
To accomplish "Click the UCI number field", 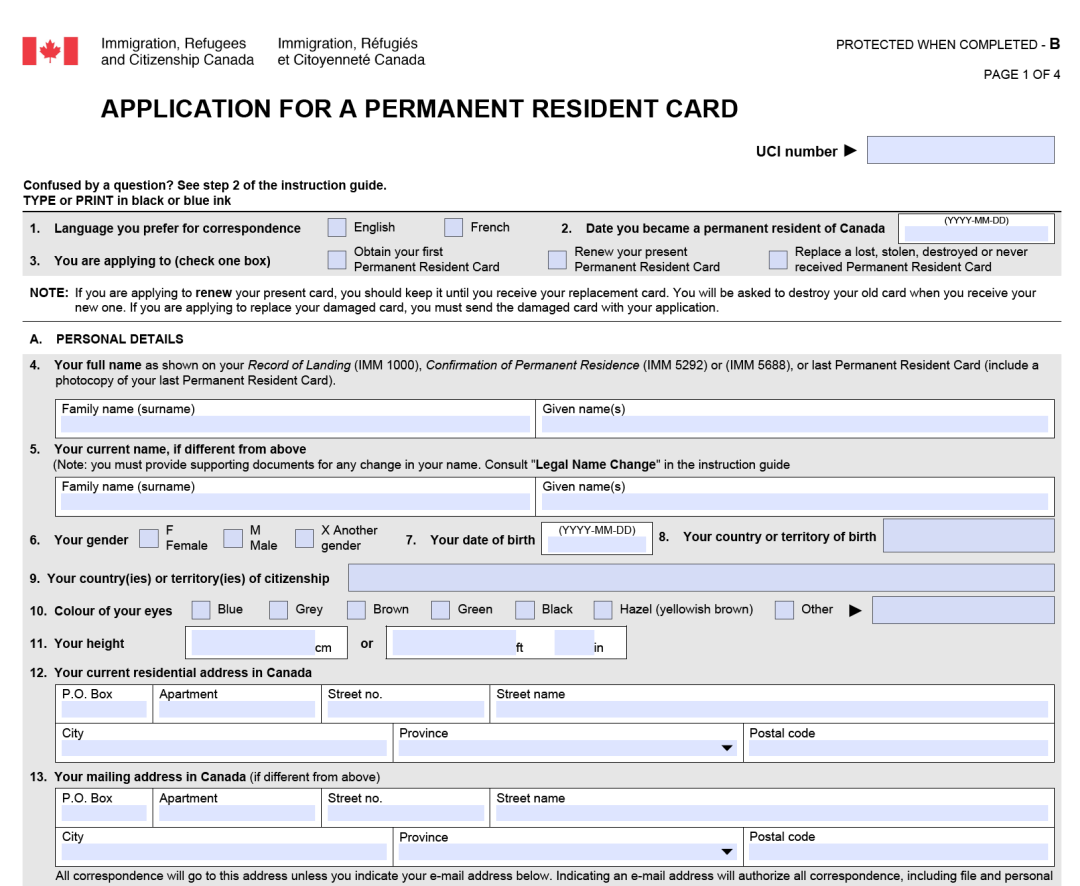I will pyautogui.click(x=960, y=150).
